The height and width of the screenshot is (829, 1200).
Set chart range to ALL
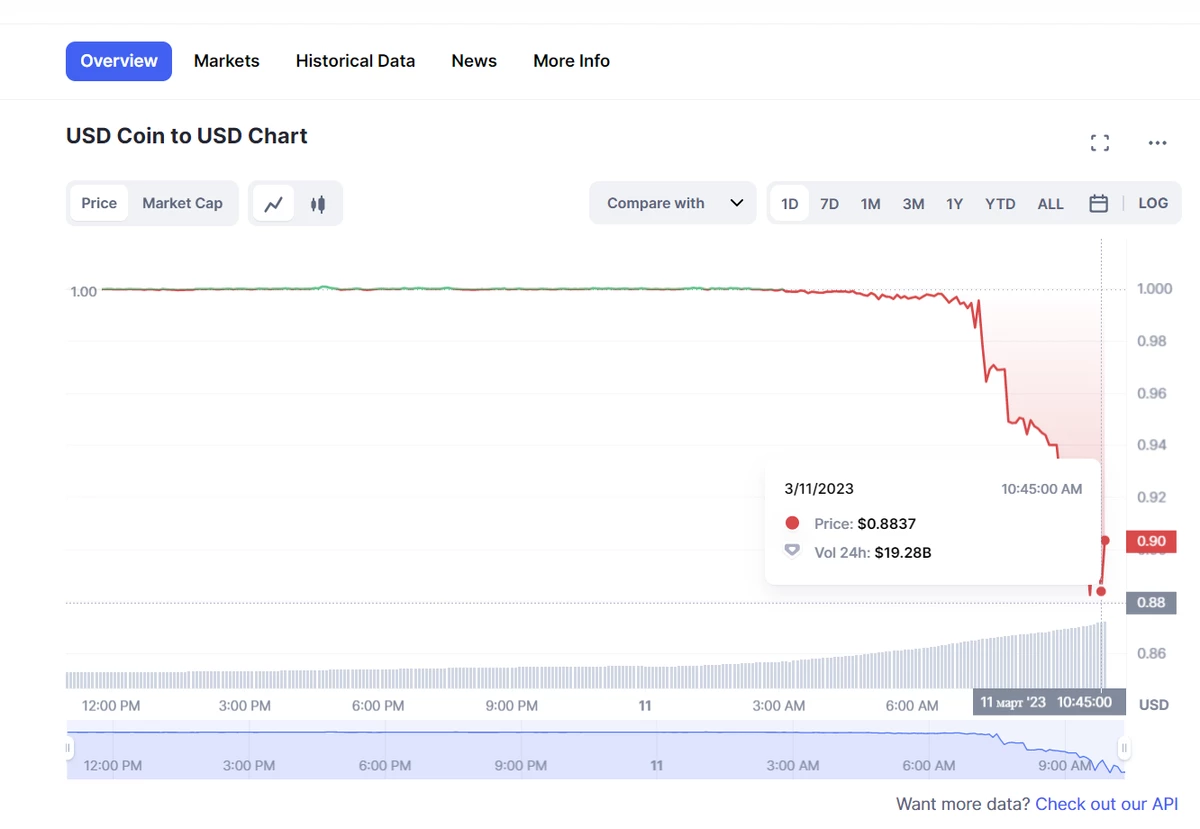(x=1050, y=204)
